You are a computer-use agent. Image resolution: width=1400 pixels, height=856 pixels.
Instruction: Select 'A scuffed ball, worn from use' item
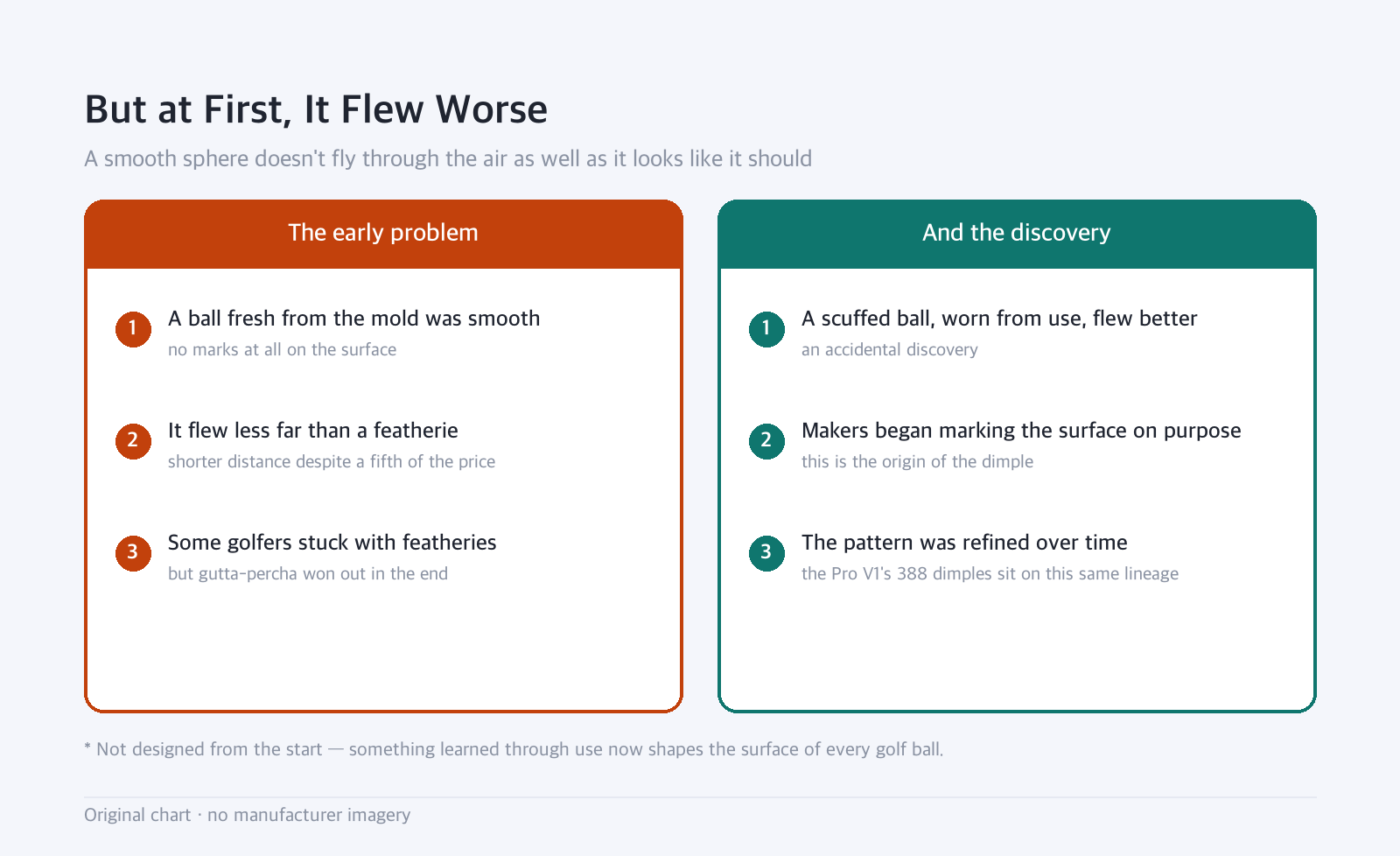tap(999, 319)
